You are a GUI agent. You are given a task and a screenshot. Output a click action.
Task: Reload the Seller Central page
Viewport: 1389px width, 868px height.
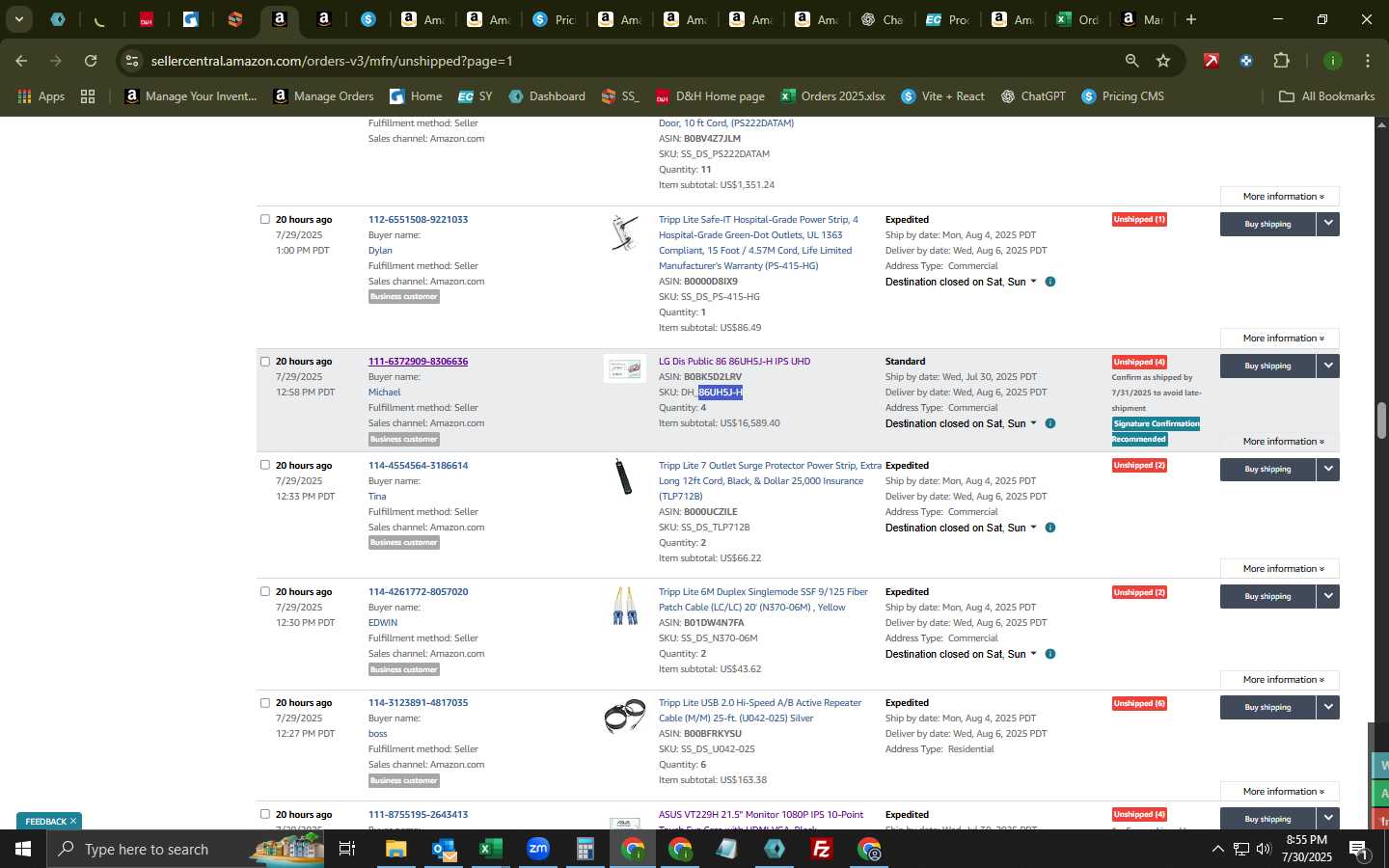point(91,61)
